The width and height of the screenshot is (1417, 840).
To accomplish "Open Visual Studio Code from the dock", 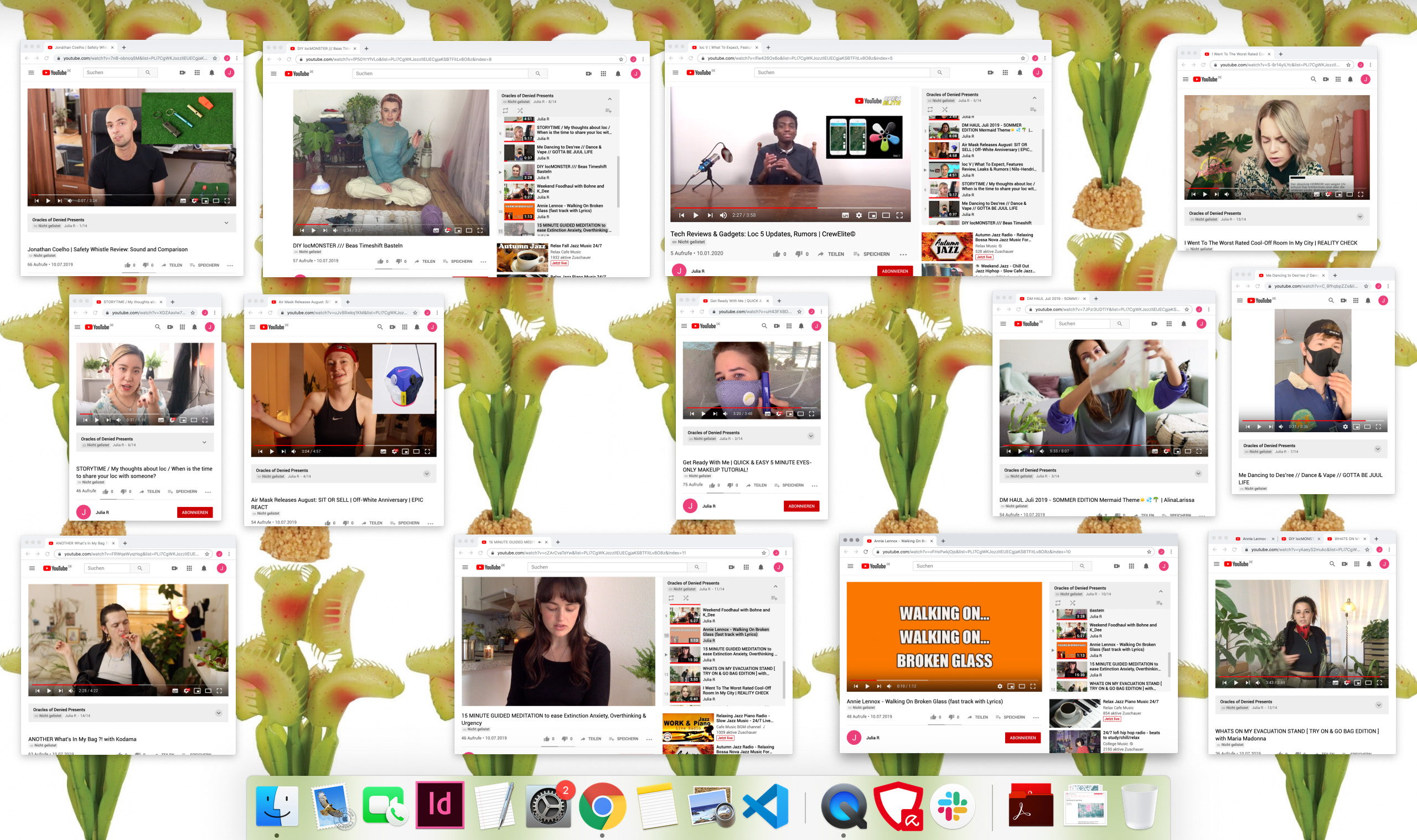I will 766,806.
